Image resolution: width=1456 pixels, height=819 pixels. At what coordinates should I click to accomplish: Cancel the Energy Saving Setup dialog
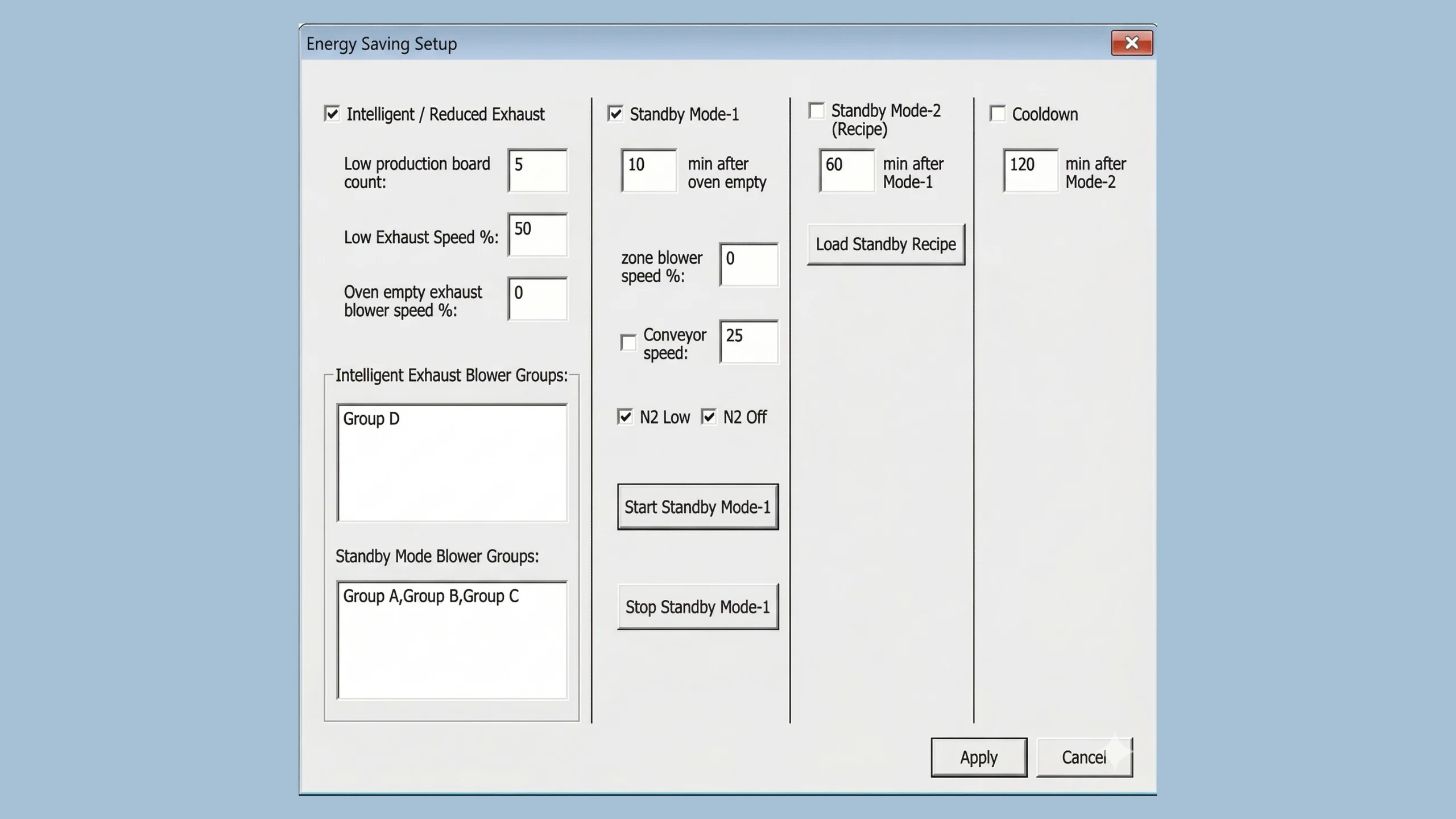tap(1084, 757)
